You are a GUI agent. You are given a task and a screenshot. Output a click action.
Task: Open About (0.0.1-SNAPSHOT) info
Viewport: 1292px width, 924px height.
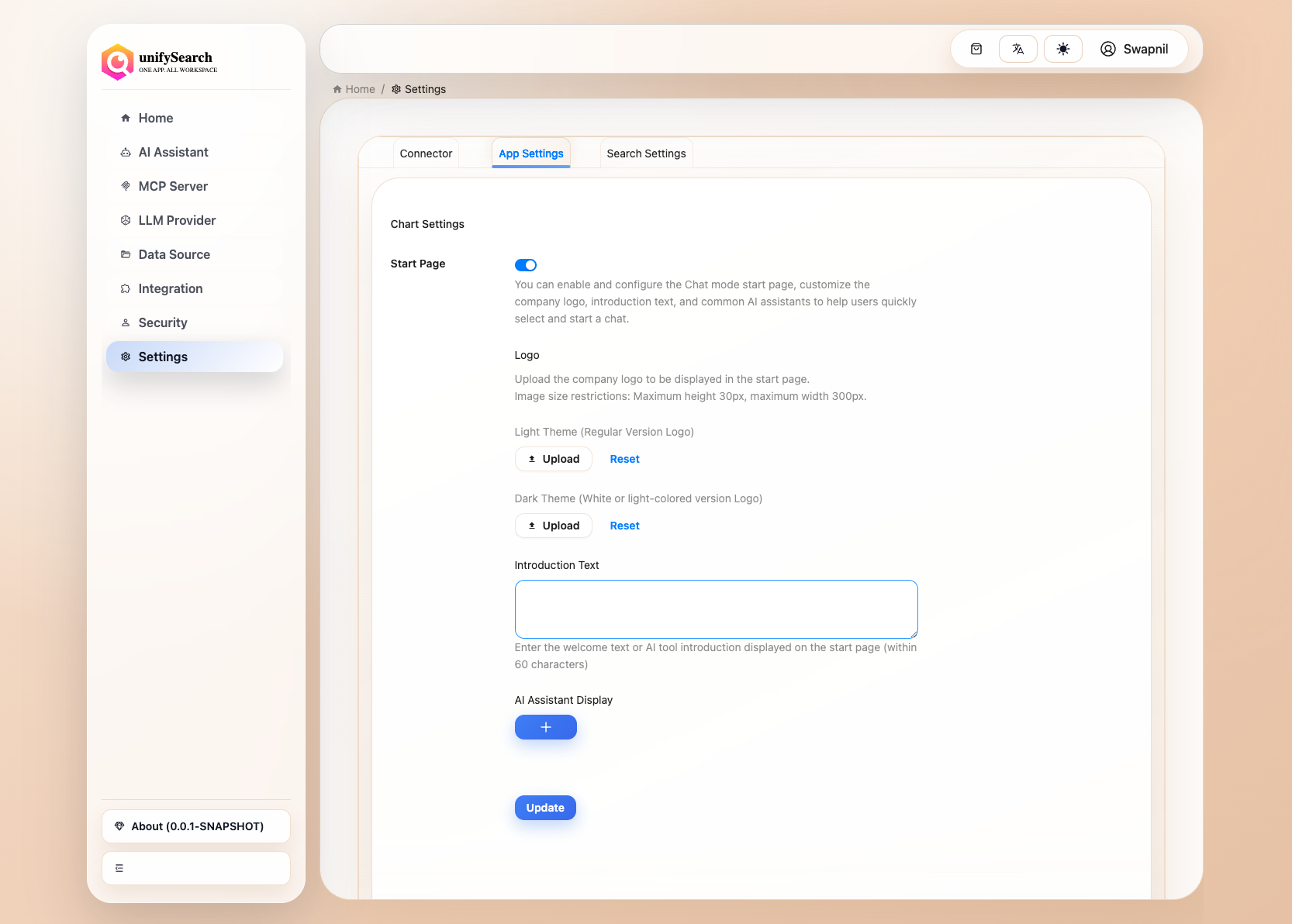195,826
